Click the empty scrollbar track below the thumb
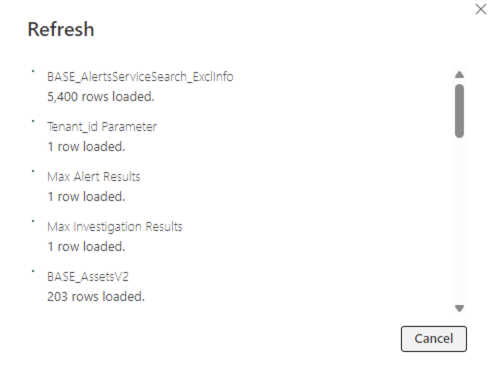 (x=459, y=220)
